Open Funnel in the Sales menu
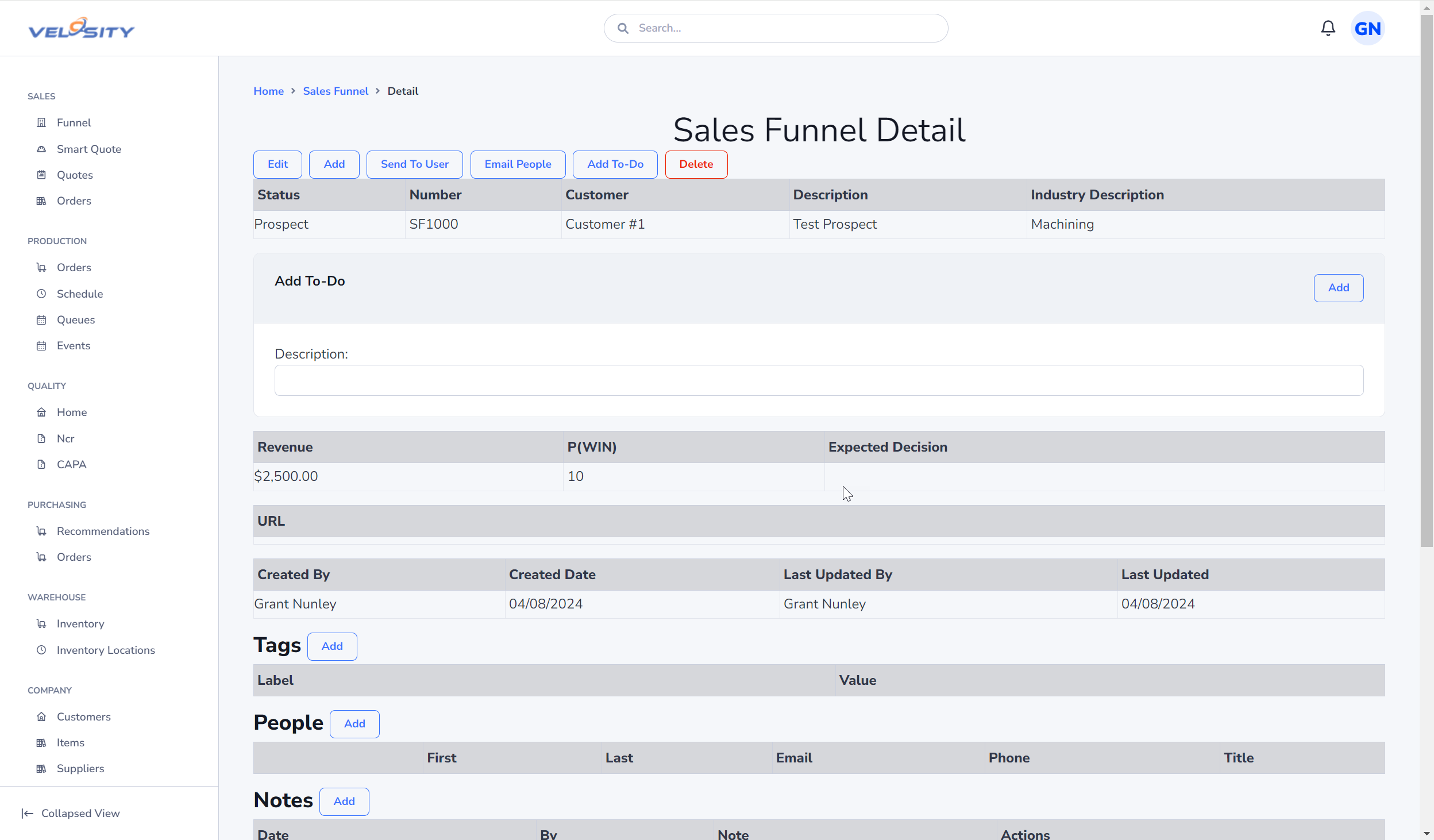 pyautogui.click(x=74, y=122)
